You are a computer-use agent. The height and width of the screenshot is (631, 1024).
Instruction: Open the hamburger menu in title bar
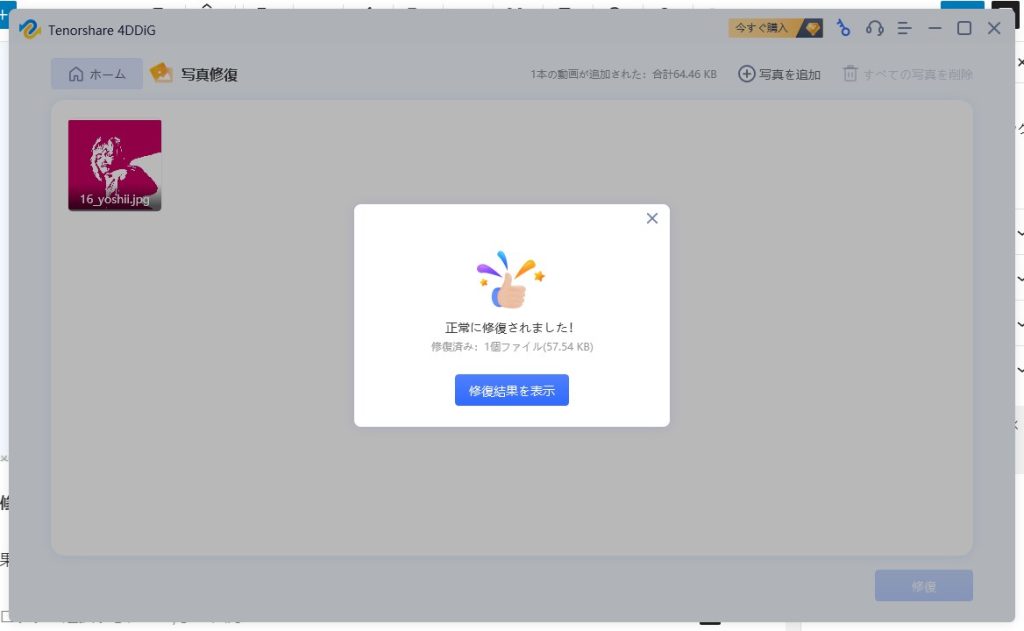pyautogui.click(x=904, y=29)
